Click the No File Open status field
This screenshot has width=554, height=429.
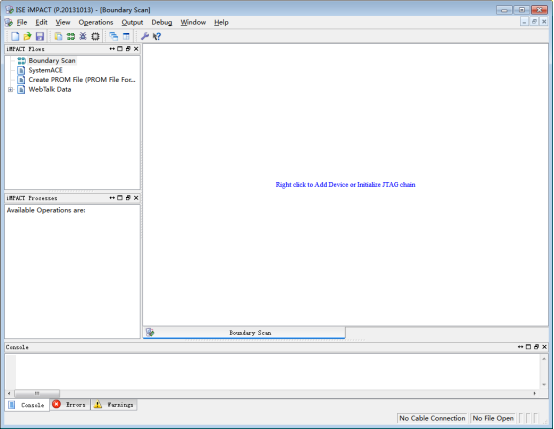click(493, 418)
